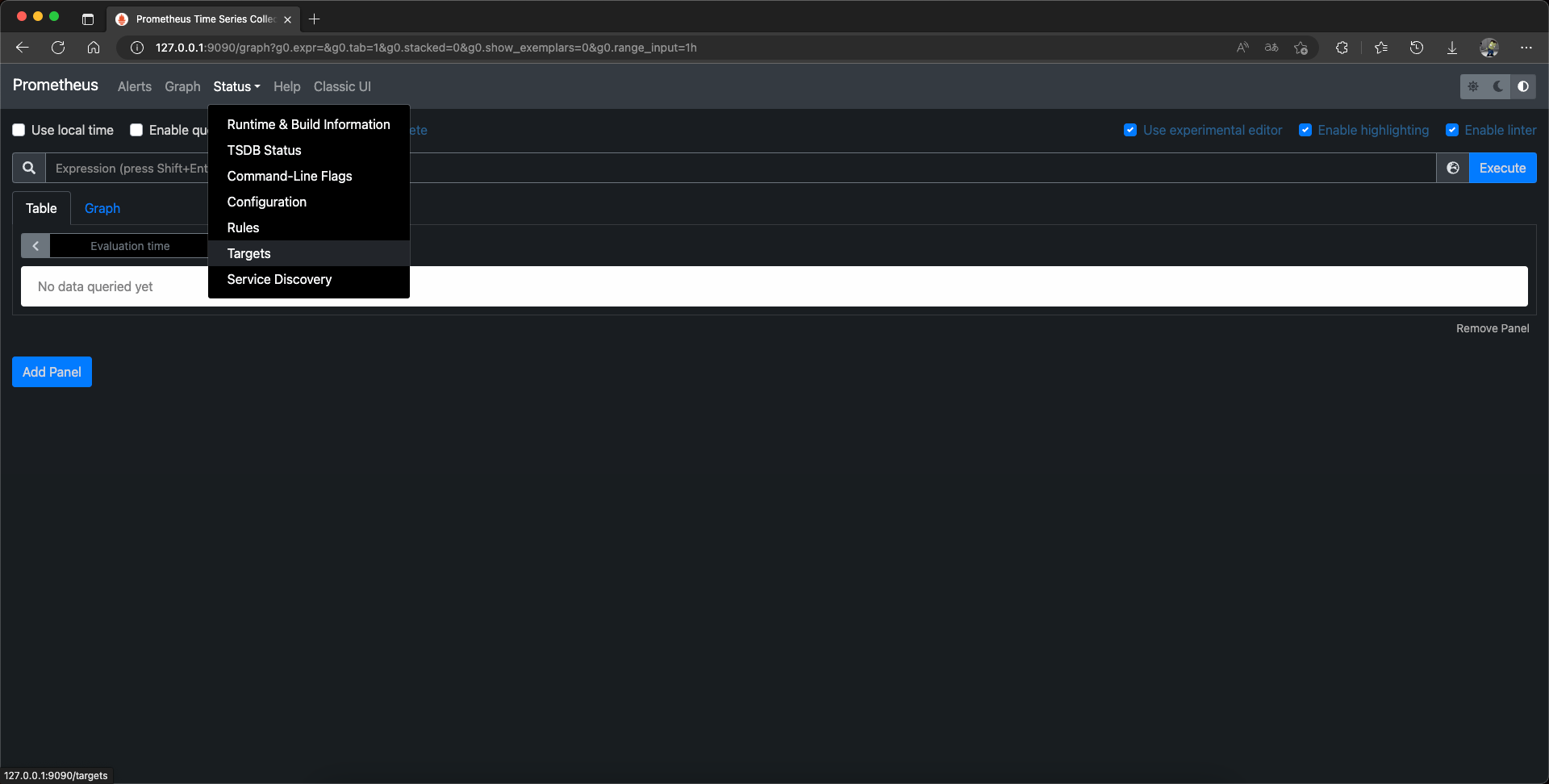Open tab actions menu icon

point(88,19)
